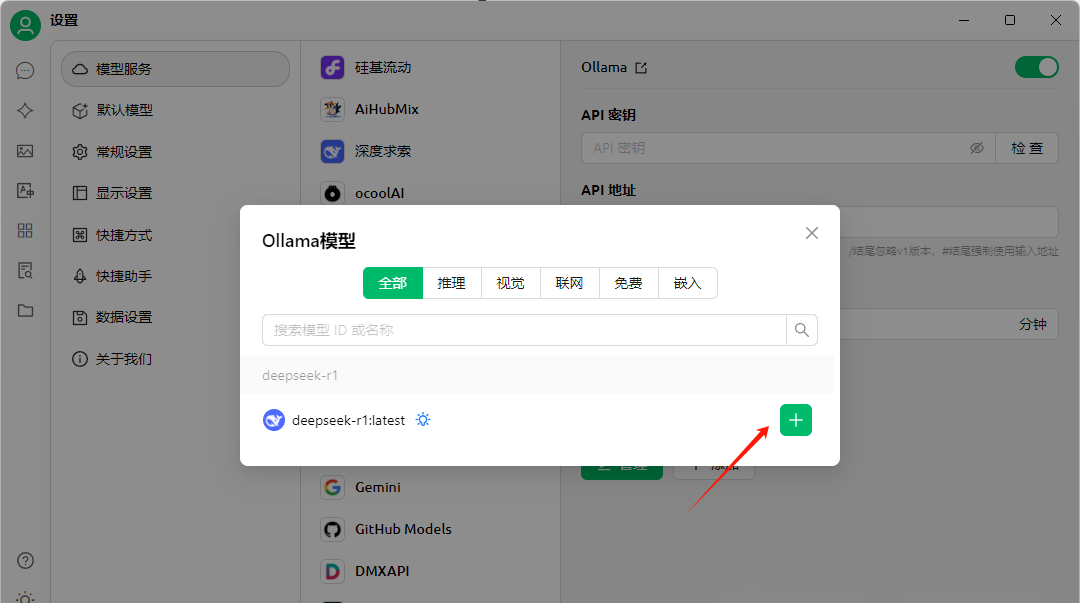Close the Ollama模型 dialog
The height and width of the screenshot is (603, 1080).
coord(812,233)
